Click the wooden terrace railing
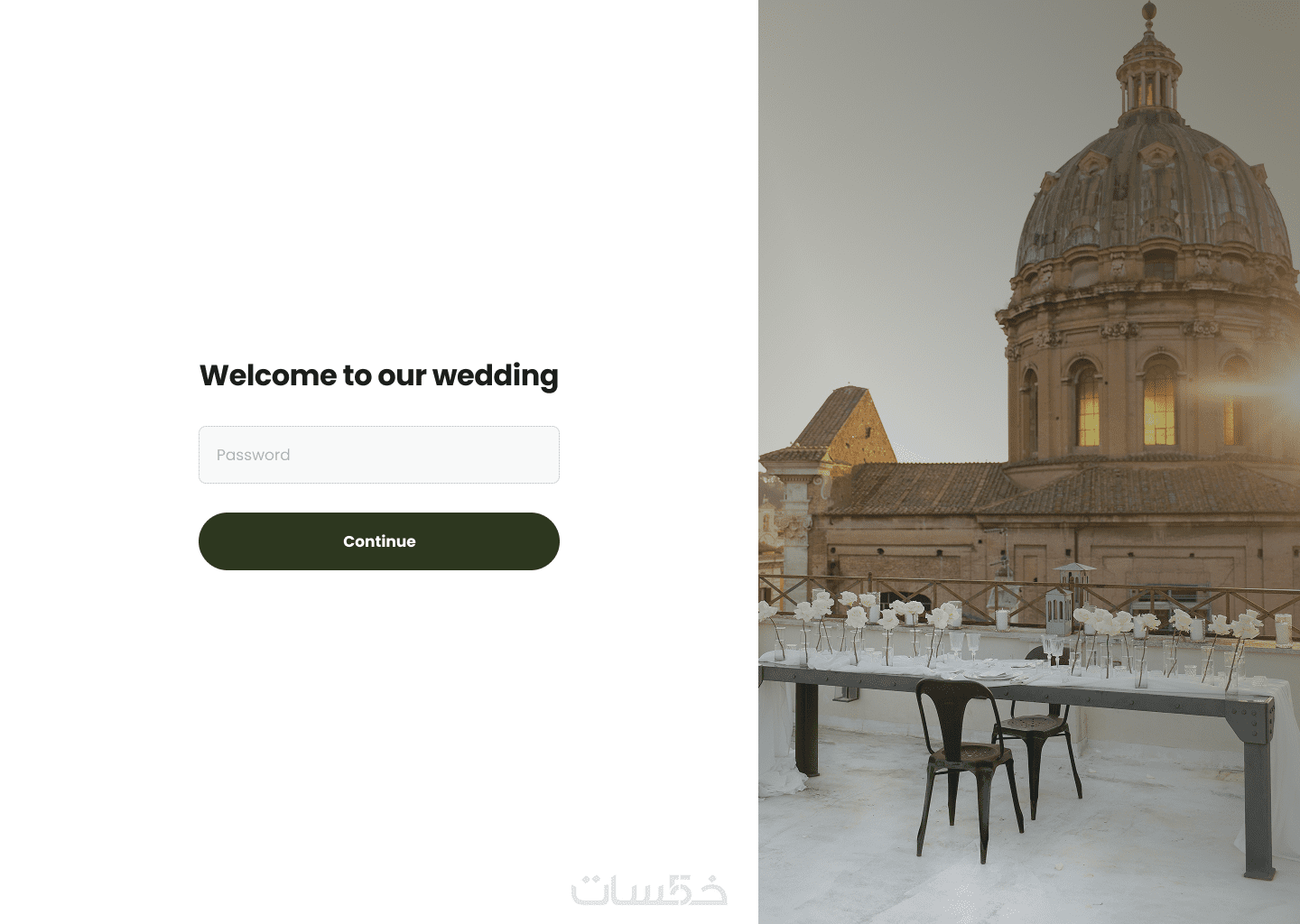This screenshot has width=1300, height=924. point(1029,596)
